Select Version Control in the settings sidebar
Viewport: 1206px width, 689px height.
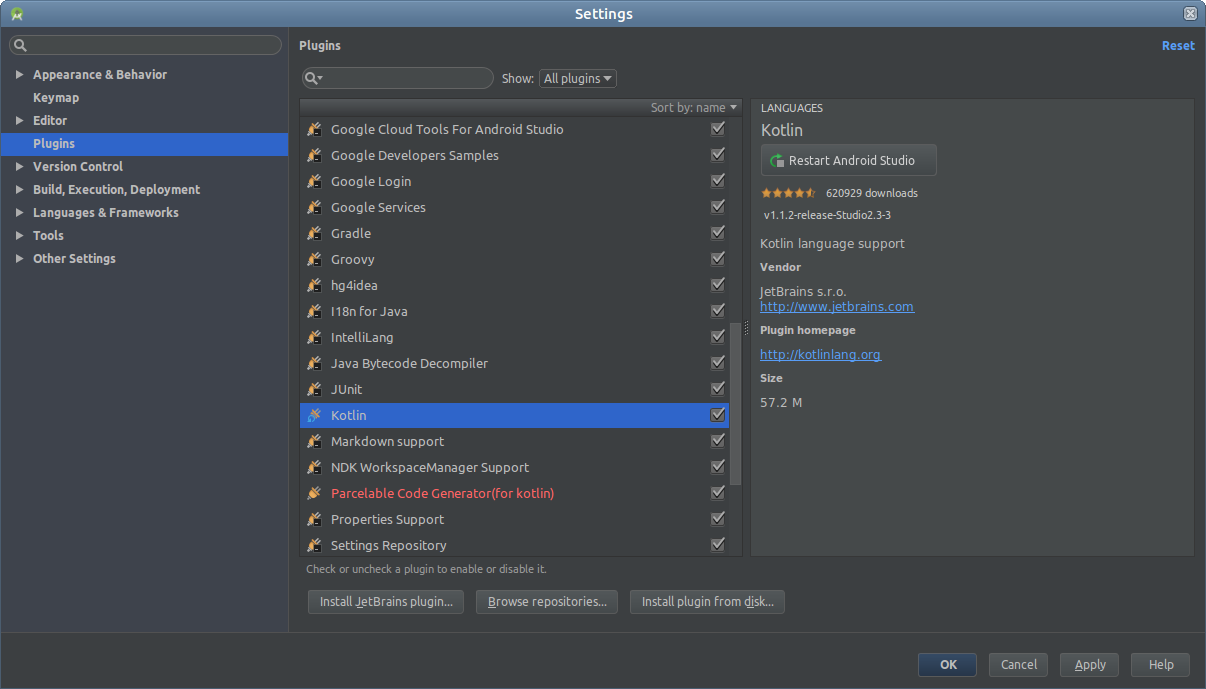[x=78, y=166]
